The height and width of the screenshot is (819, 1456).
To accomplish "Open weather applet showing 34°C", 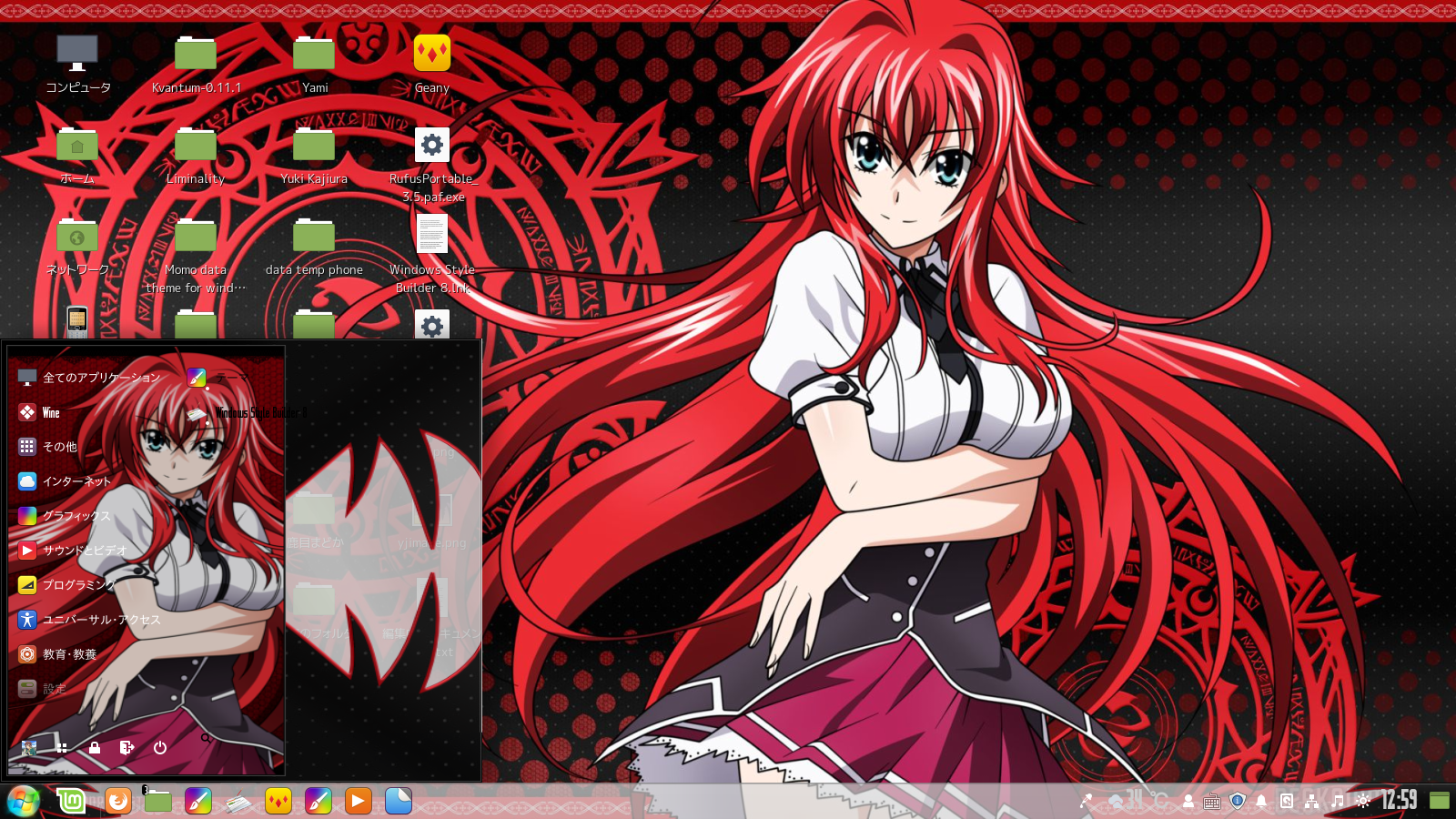I will point(1138,801).
